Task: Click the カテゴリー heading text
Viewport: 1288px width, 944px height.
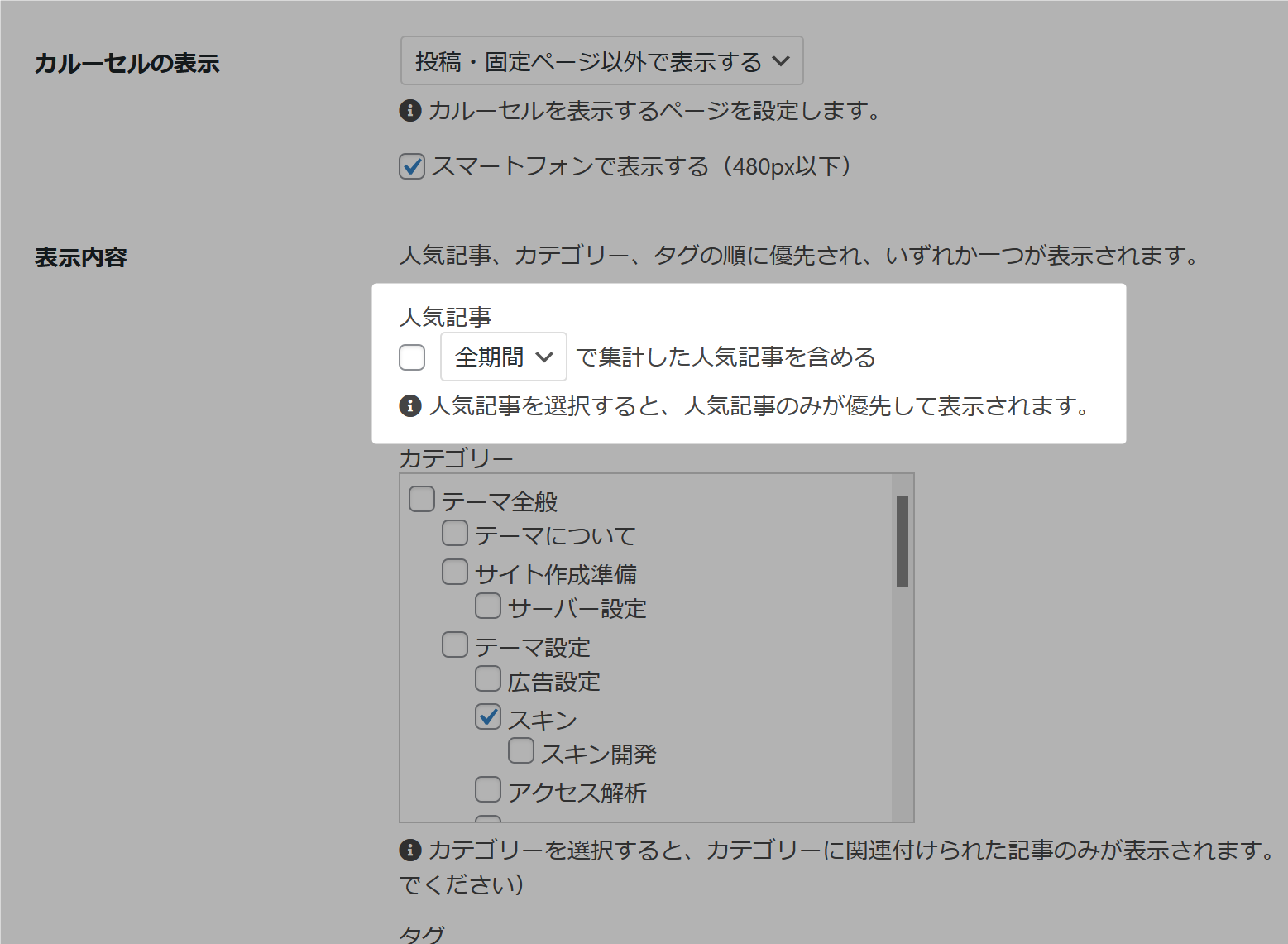Action: 456,458
